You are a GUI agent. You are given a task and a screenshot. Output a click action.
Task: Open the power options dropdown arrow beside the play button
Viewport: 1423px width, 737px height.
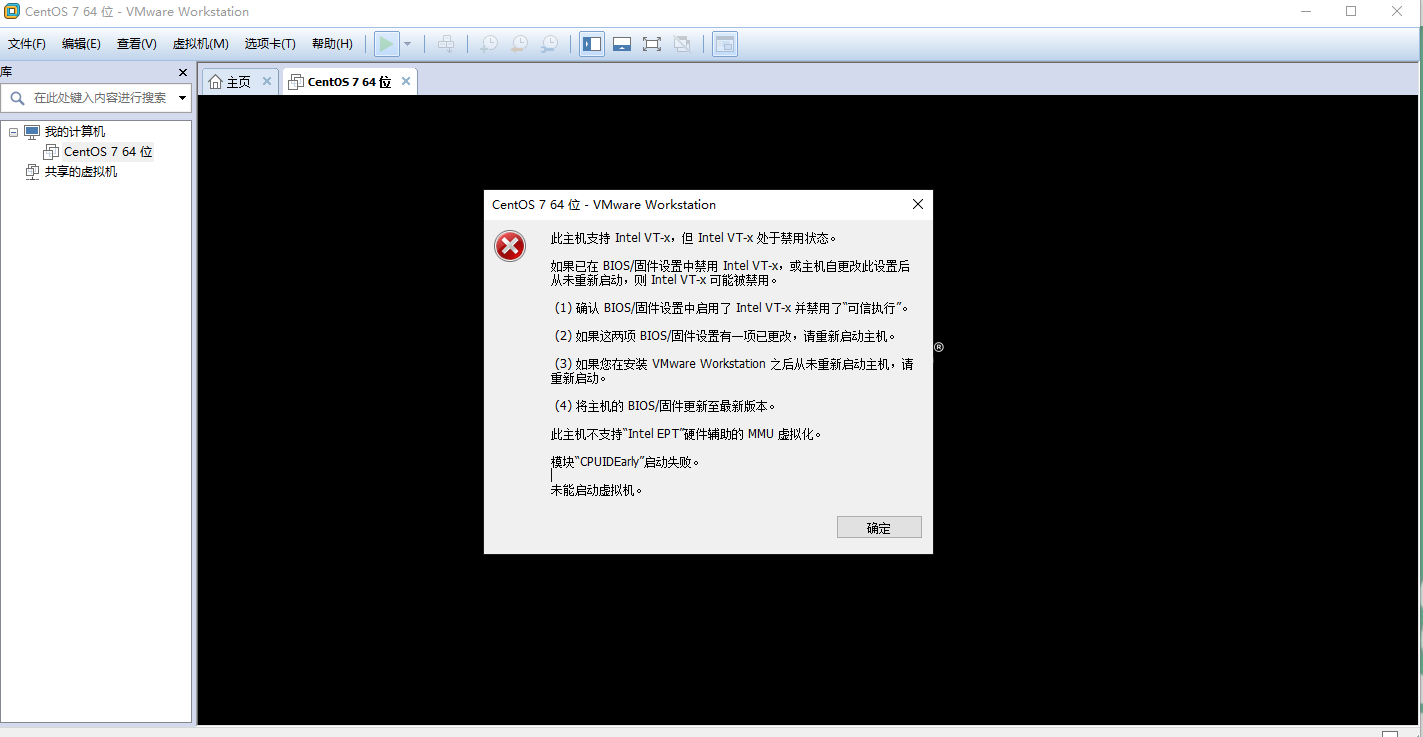(x=407, y=44)
